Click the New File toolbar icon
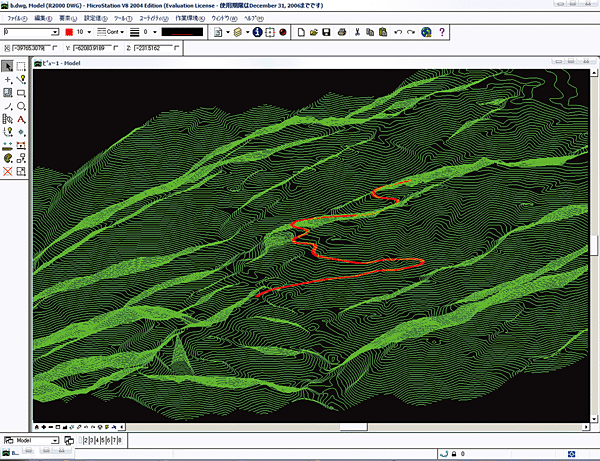Screen dimensions: 600x461 point(301,32)
